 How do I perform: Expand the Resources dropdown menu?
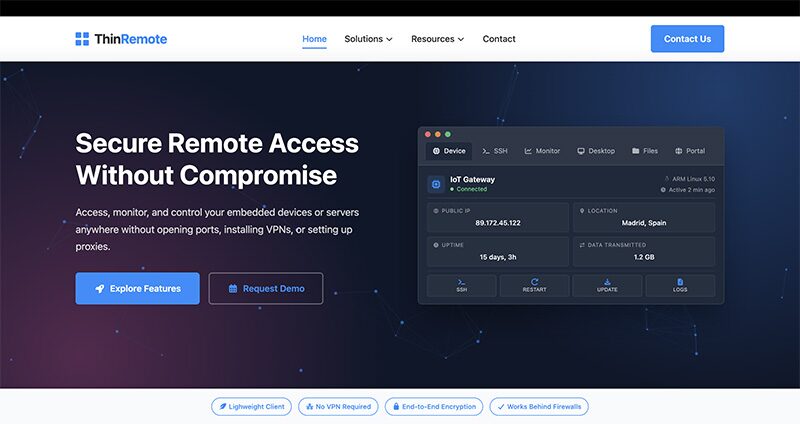coord(438,39)
